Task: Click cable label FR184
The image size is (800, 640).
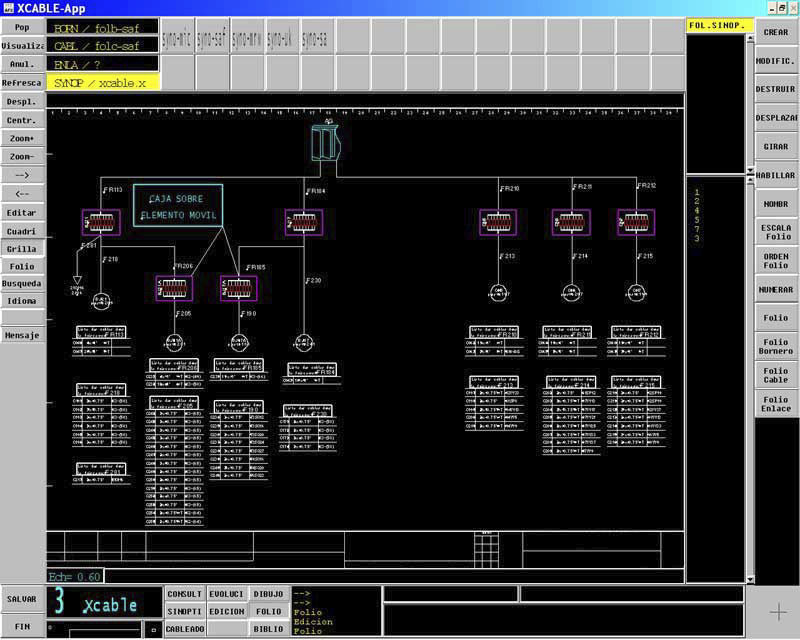Action: pos(316,191)
